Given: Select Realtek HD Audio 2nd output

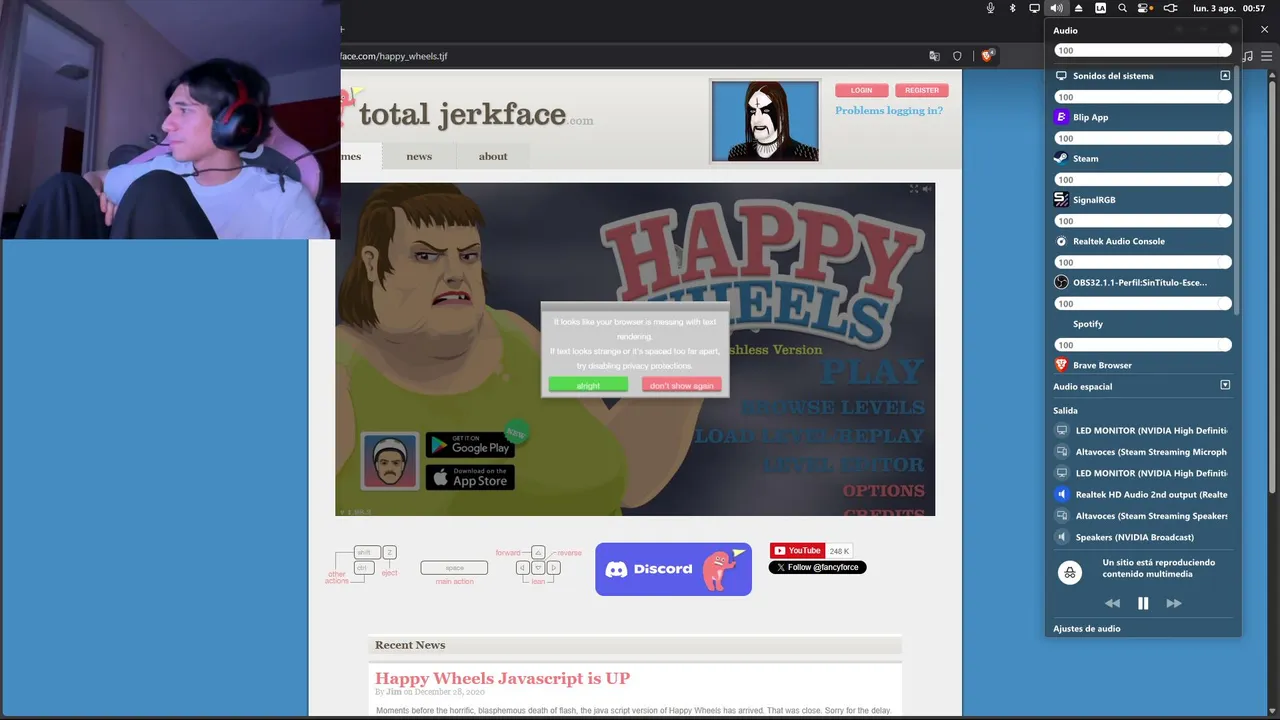Looking at the screenshot, I should (x=1143, y=495).
